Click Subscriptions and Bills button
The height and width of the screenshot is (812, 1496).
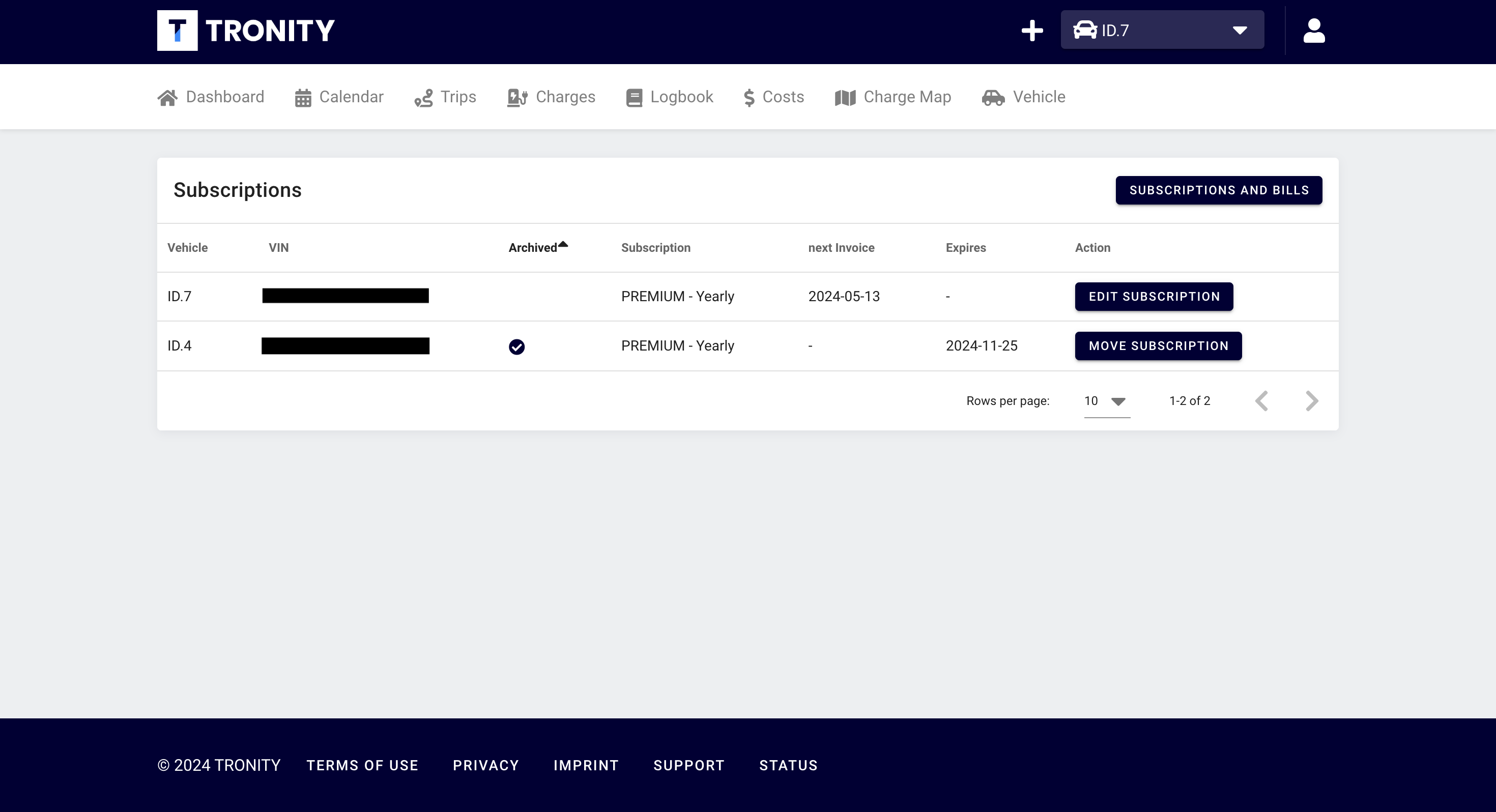(x=1218, y=190)
